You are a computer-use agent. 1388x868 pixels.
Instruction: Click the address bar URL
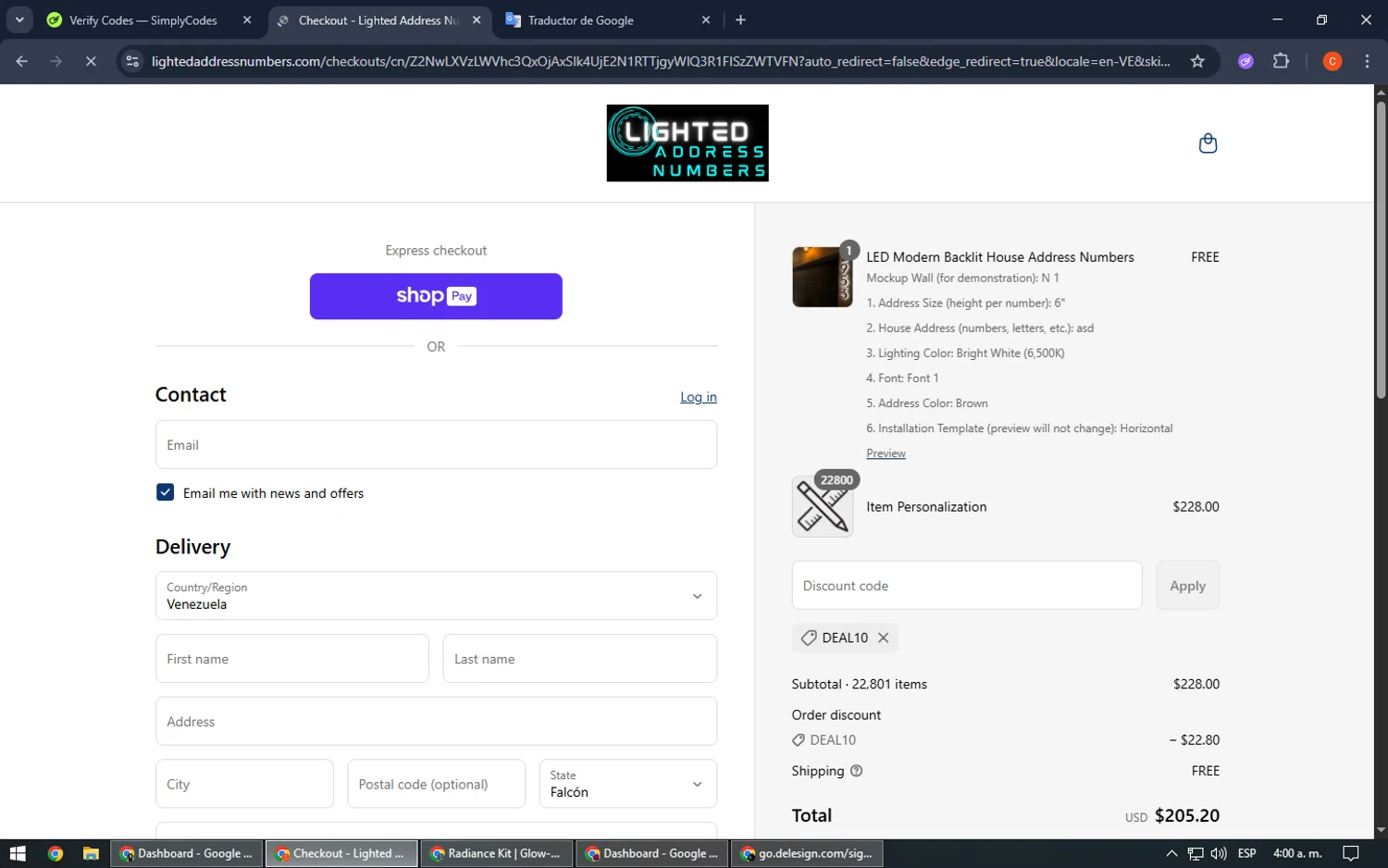coord(661,62)
